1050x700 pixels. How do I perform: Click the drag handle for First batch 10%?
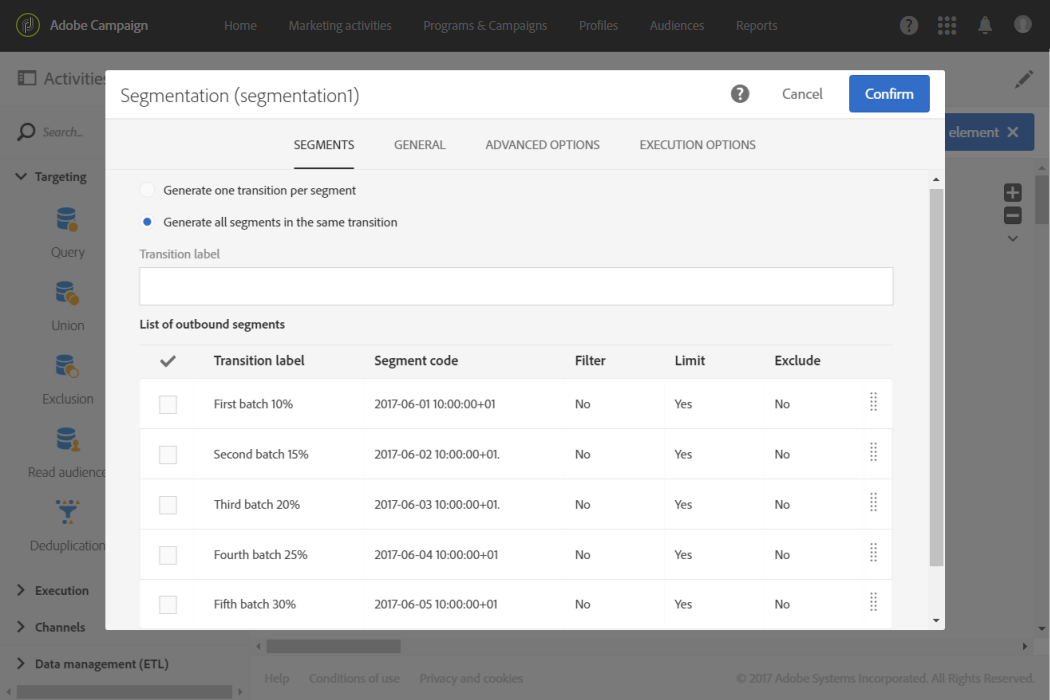coord(873,403)
